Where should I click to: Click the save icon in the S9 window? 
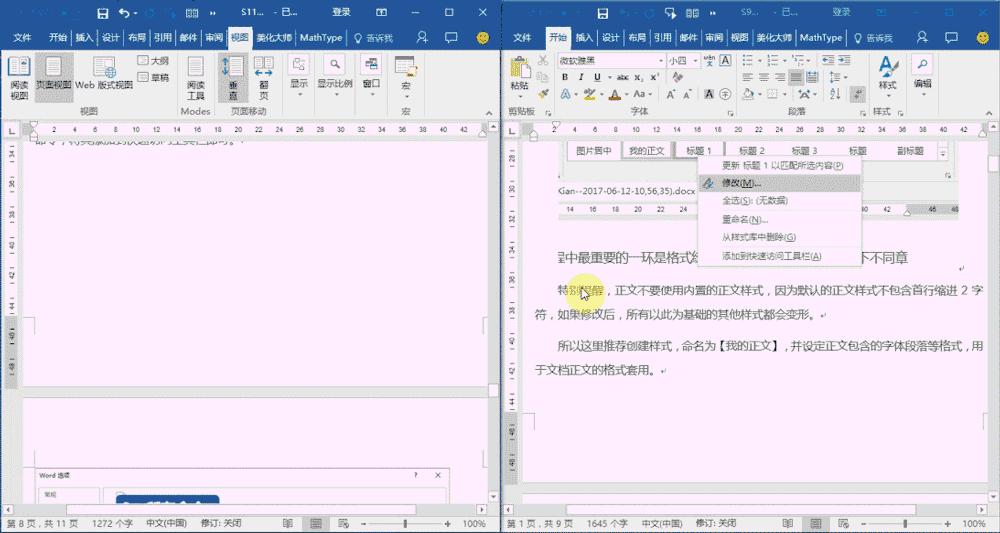603,13
